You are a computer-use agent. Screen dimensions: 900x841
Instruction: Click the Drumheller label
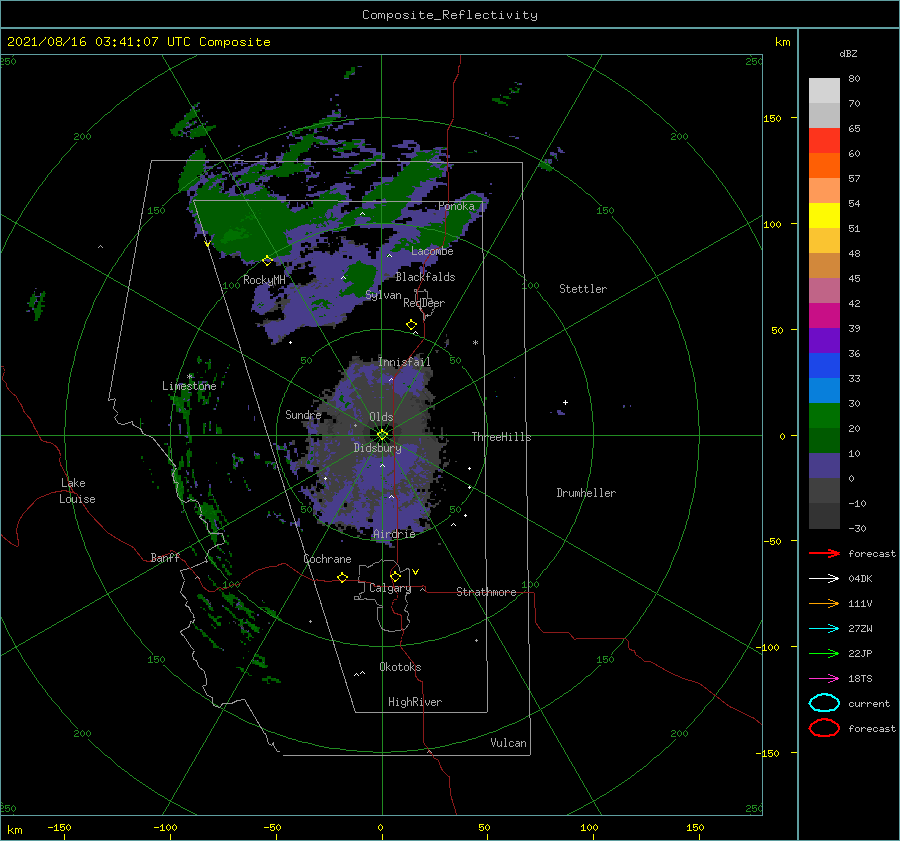(x=586, y=493)
